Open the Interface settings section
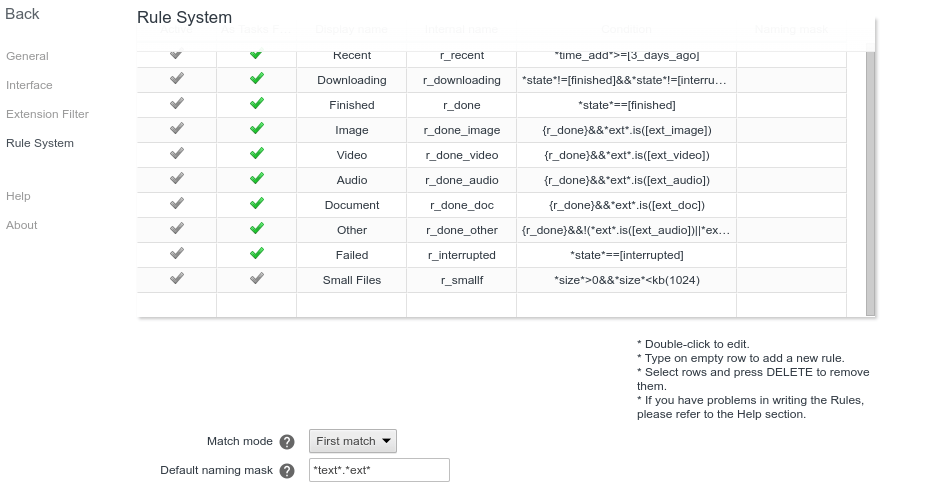The image size is (944, 496). pyautogui.click(x=29, y=85)
